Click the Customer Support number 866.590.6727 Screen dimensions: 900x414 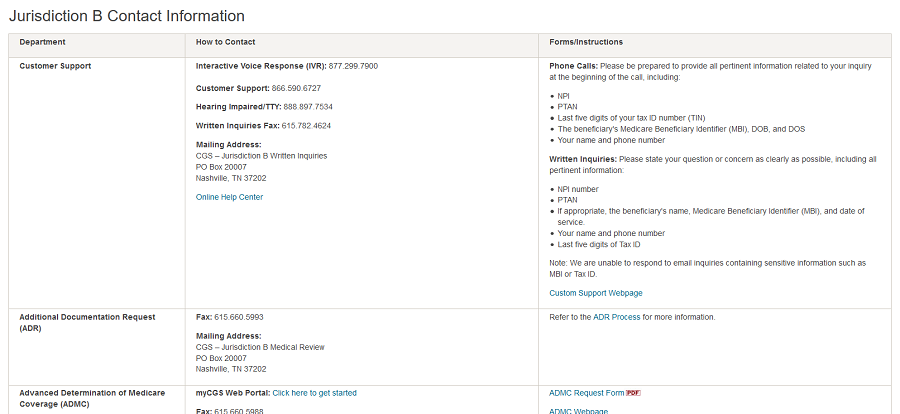pos(296,88)
